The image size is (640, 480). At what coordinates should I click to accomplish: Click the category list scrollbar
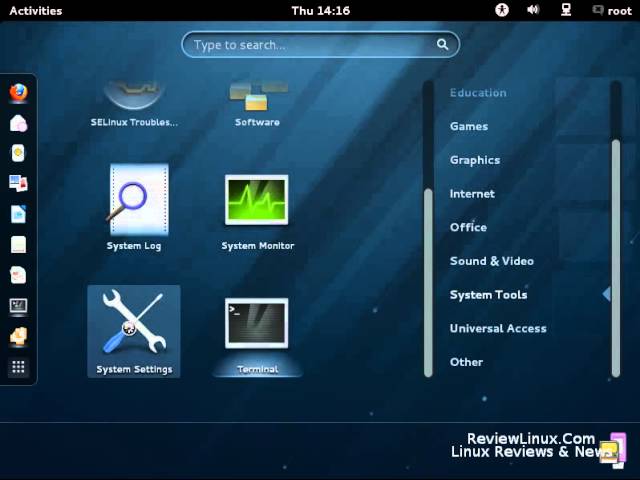616,258
